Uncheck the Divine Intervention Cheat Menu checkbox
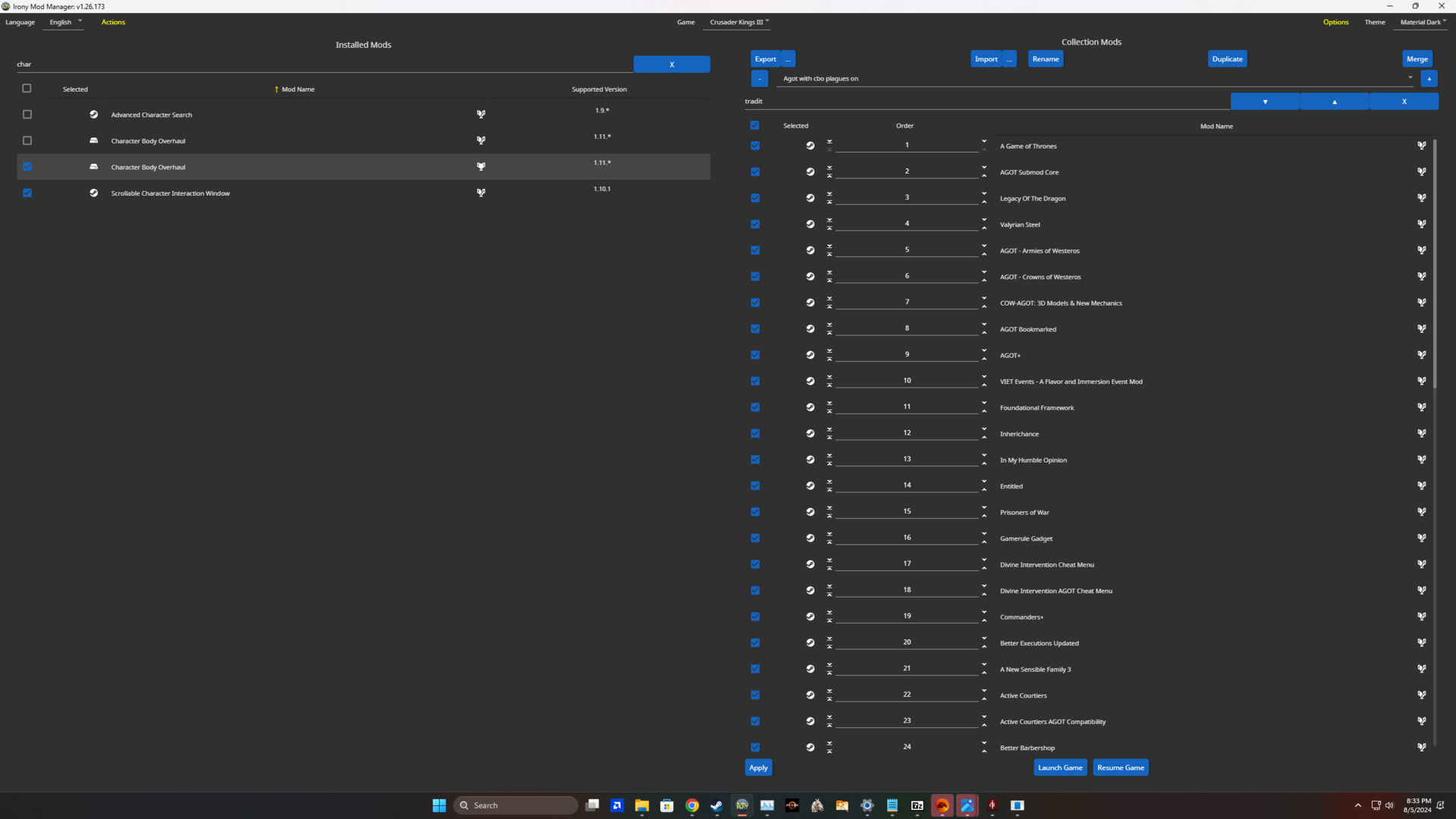 (x=755, y=564)
